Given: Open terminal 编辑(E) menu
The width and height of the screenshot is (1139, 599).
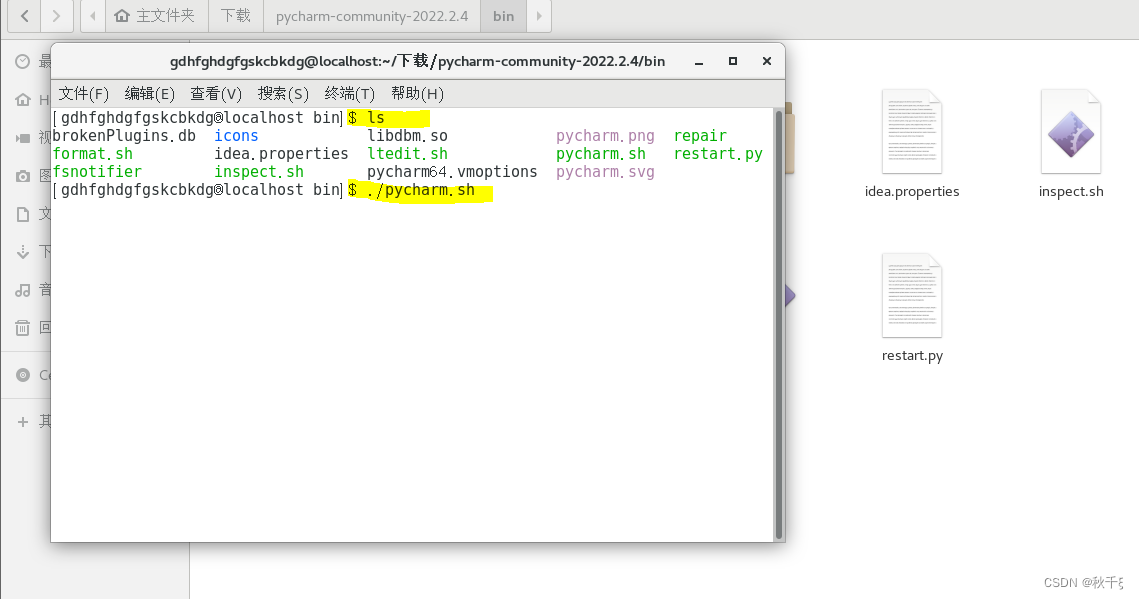Looking at the screenshot, I should point(150,94).
